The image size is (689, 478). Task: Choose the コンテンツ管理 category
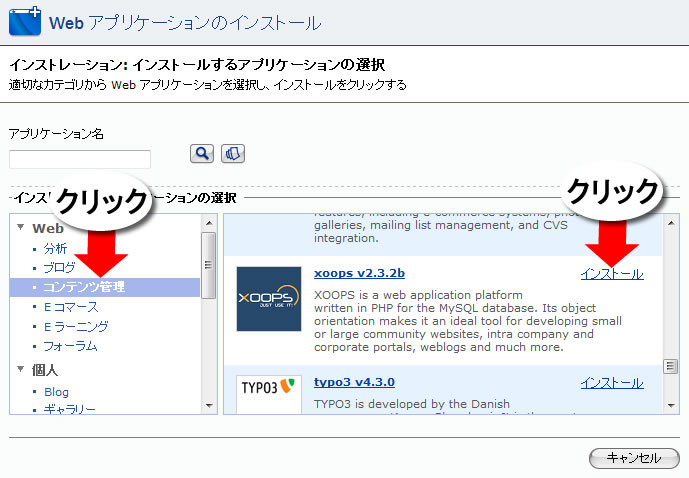pyautogui.click(x=83, y=288)
